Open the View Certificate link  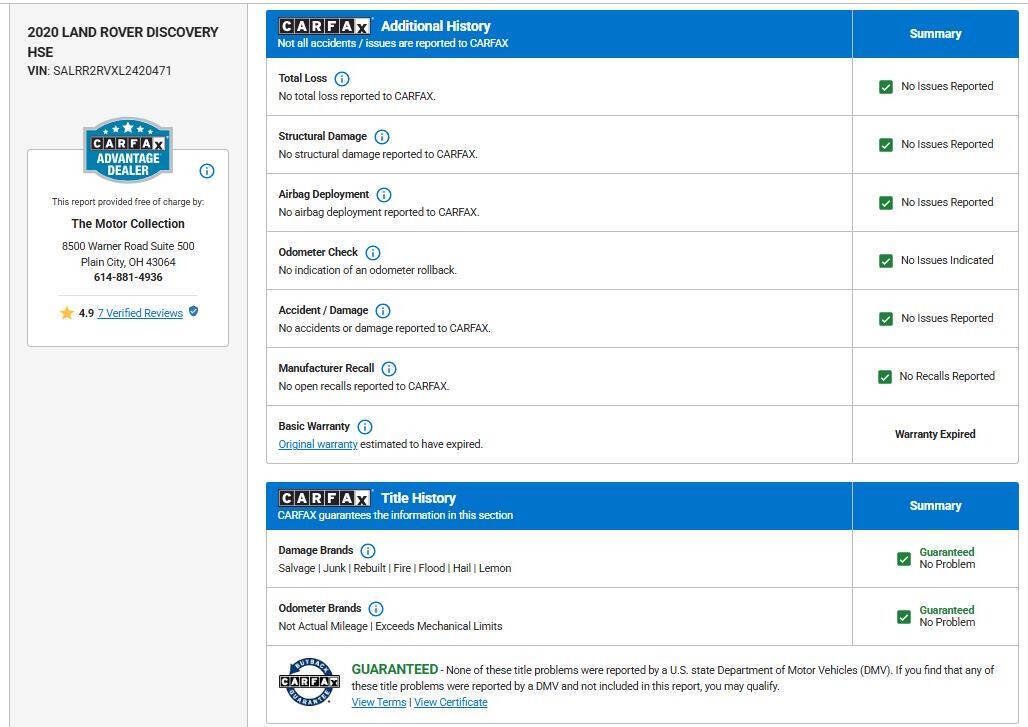click(x=451, y=702)
